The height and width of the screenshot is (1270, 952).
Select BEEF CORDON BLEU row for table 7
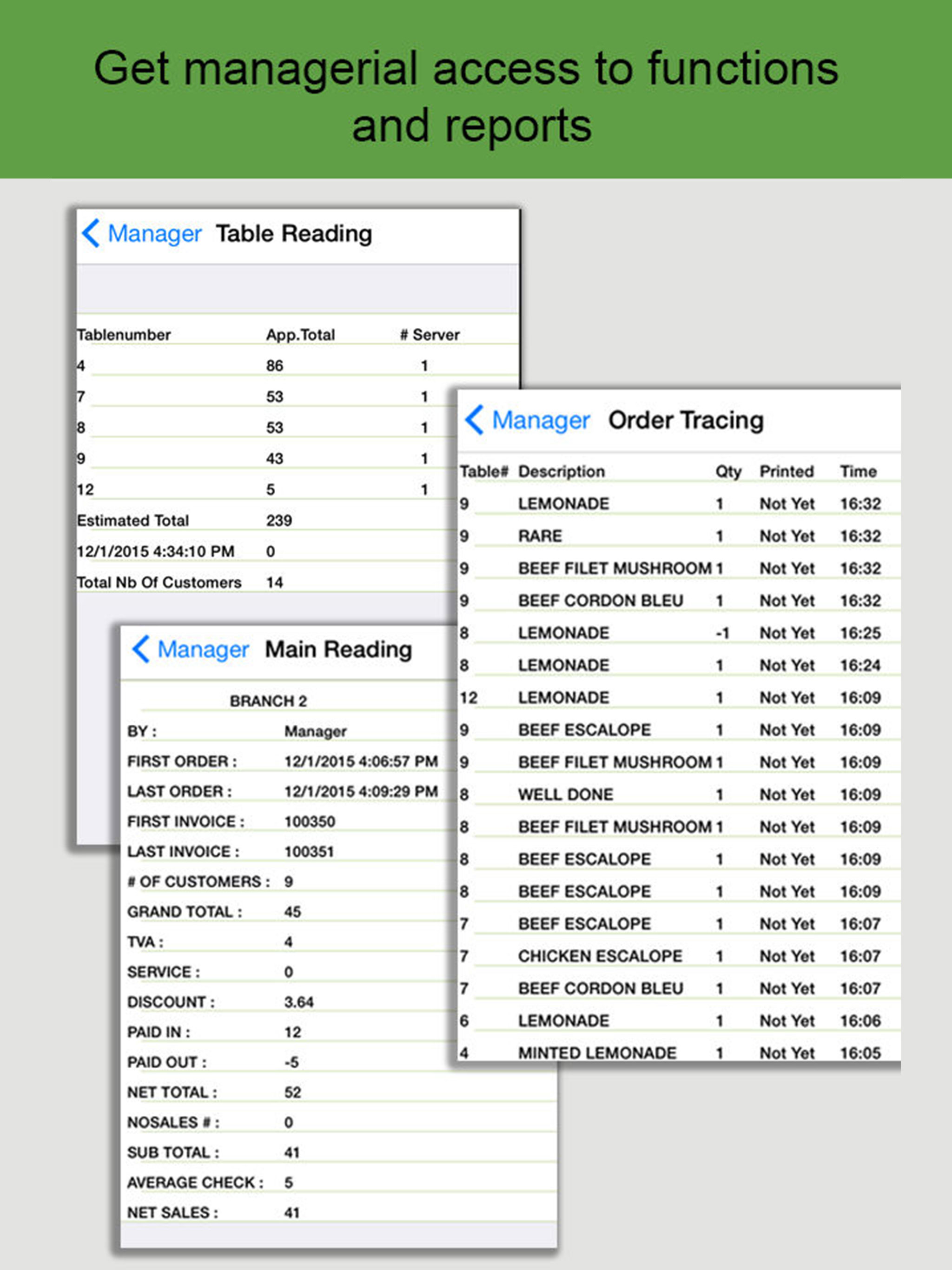coord(679,989)
